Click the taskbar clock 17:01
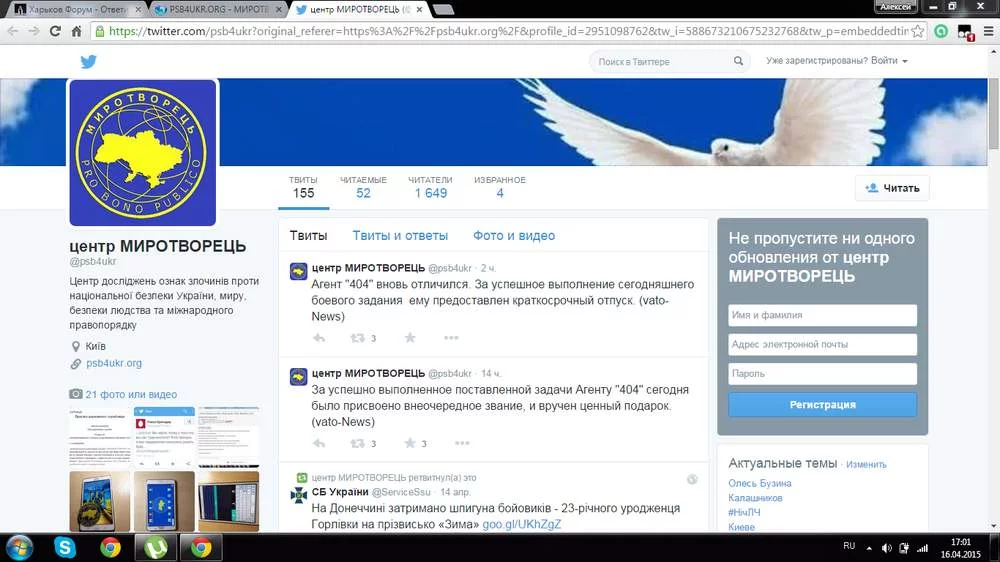 tap(960, 542)
